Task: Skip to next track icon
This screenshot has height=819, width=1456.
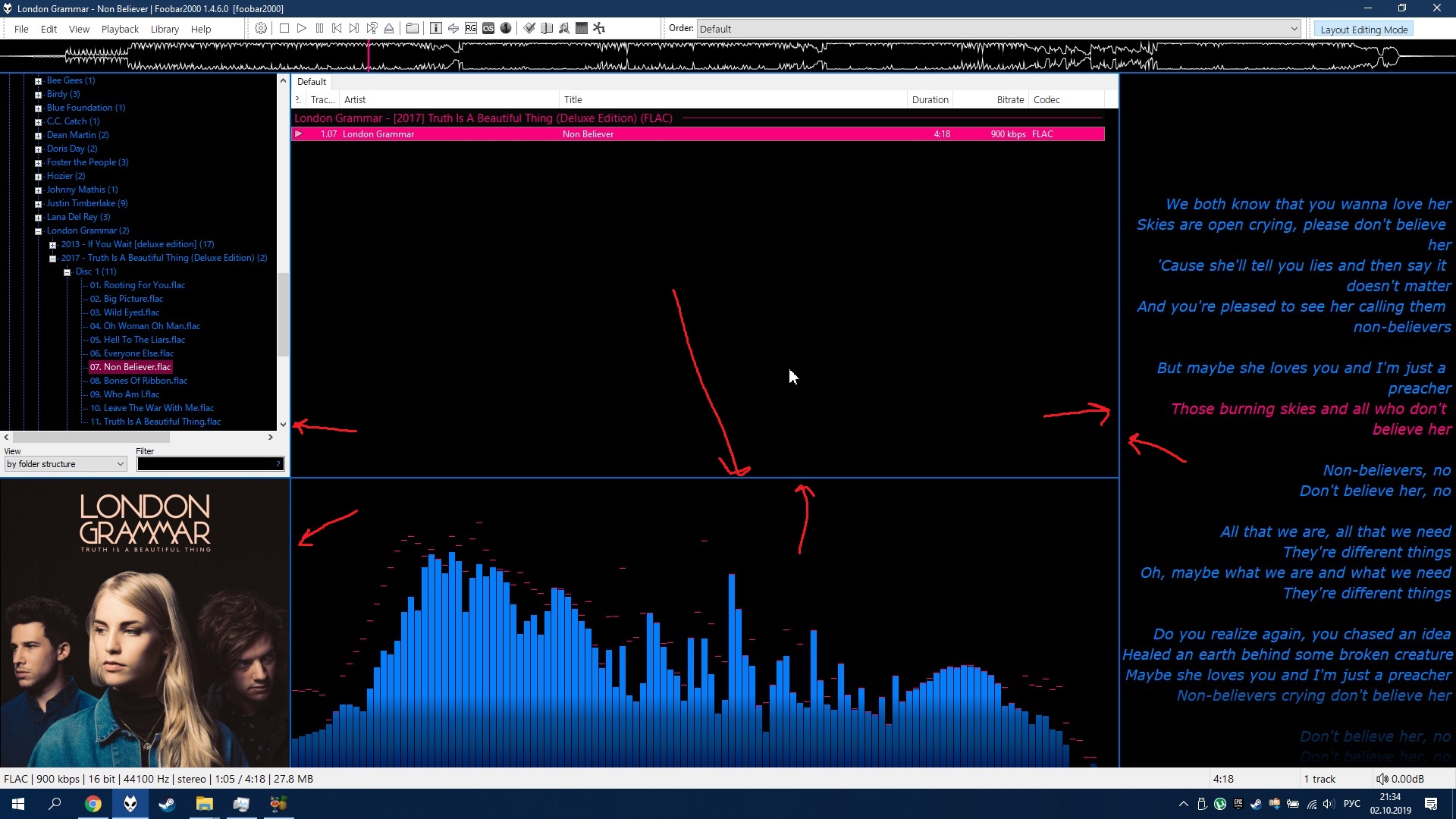Action: (x=354, y=28)
